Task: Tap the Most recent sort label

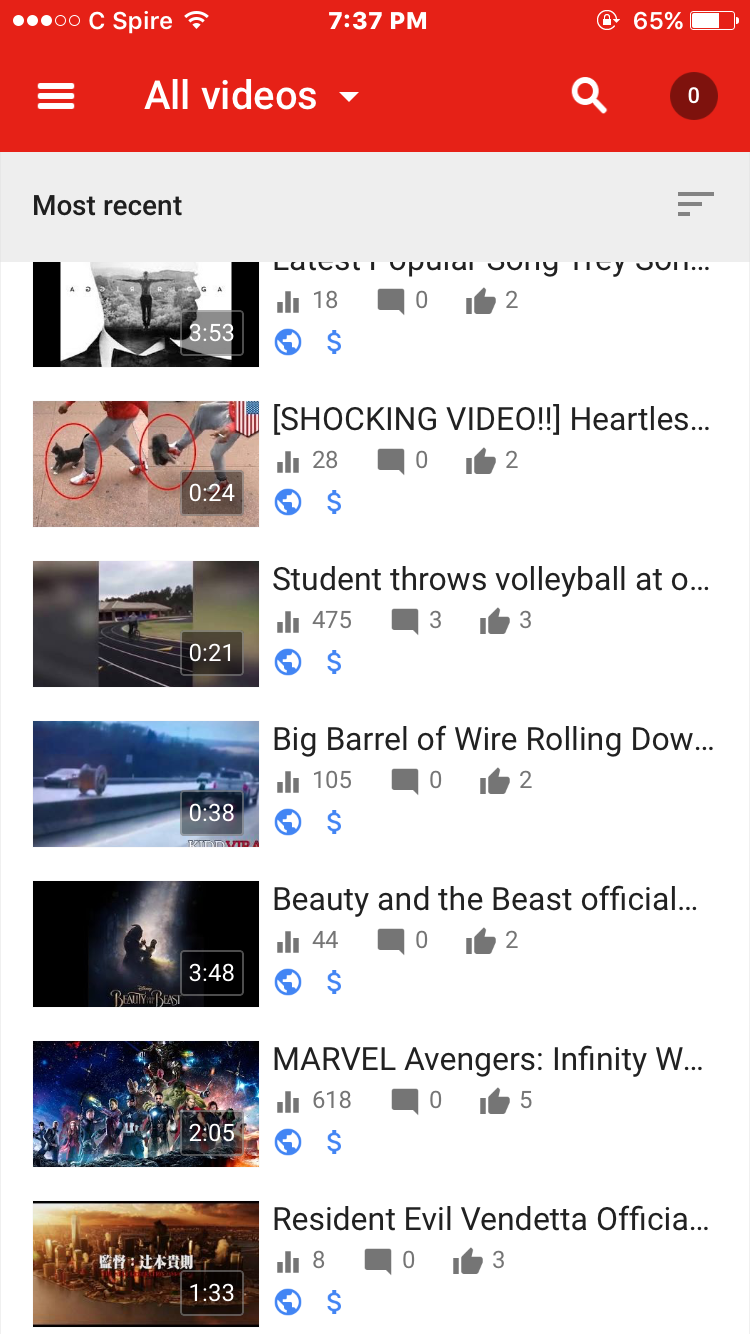Action: 108,205
